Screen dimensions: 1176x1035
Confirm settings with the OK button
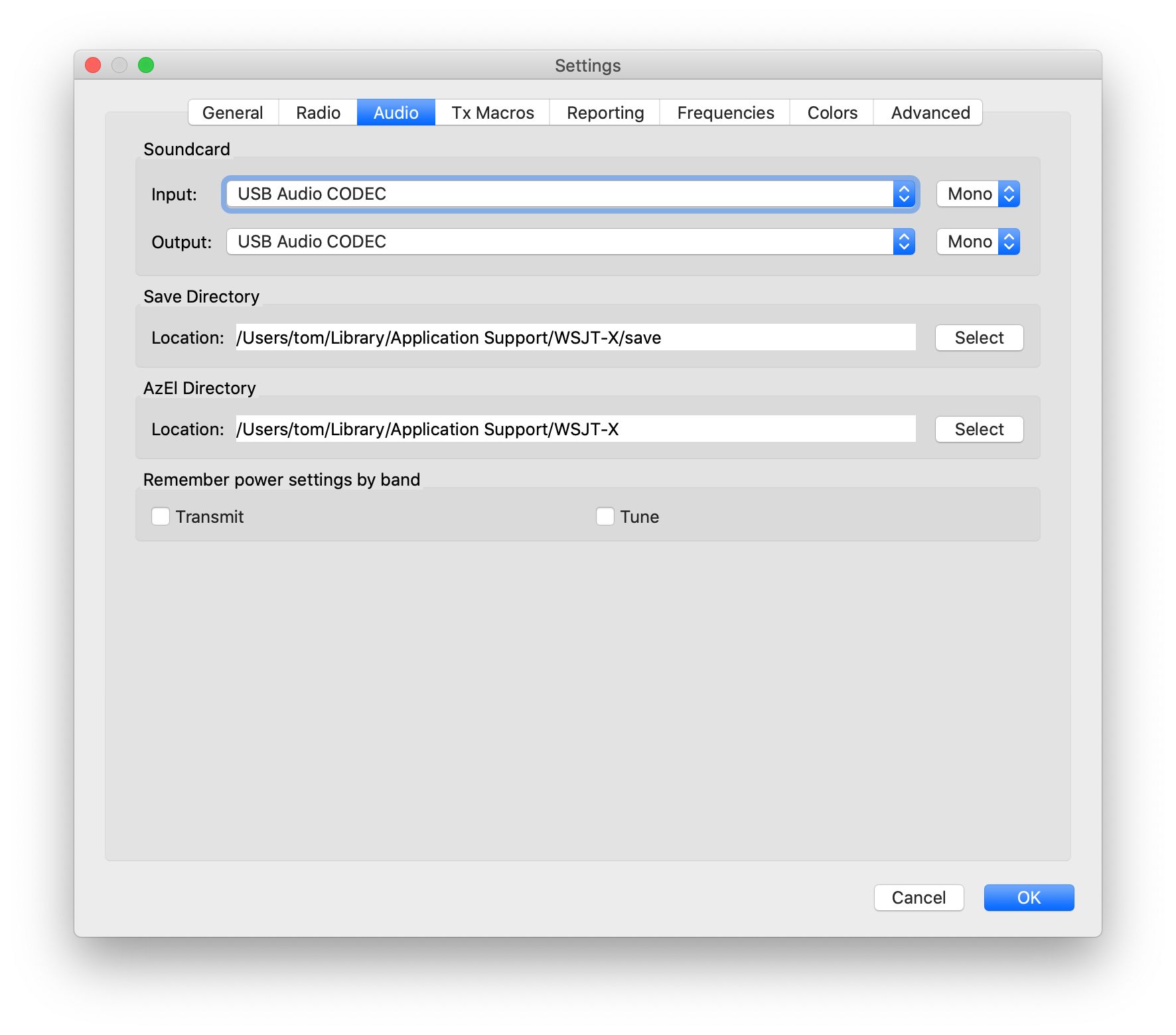[1029, 898]
